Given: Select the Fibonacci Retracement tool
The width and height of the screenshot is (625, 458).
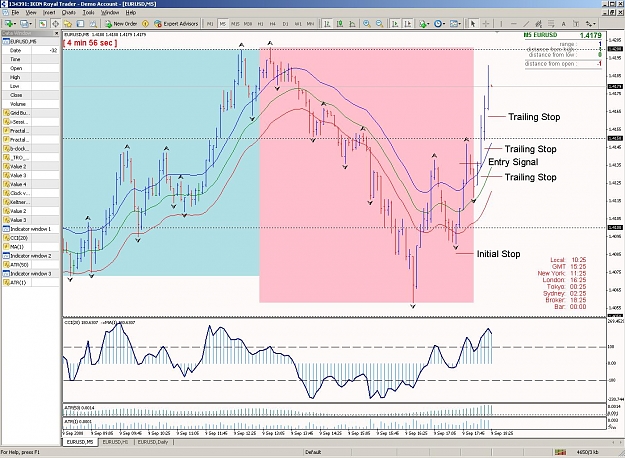Looking at the screenshot, I should tap(551, 24).
